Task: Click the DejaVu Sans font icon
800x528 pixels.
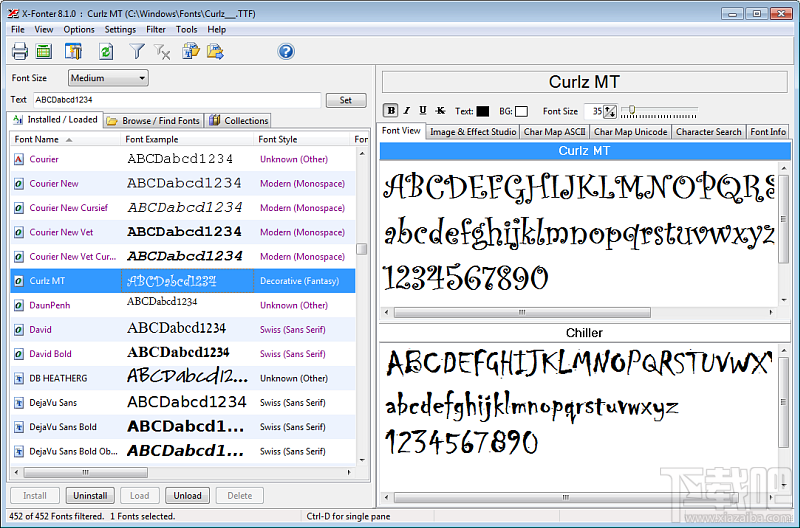Action: point(19,403)
